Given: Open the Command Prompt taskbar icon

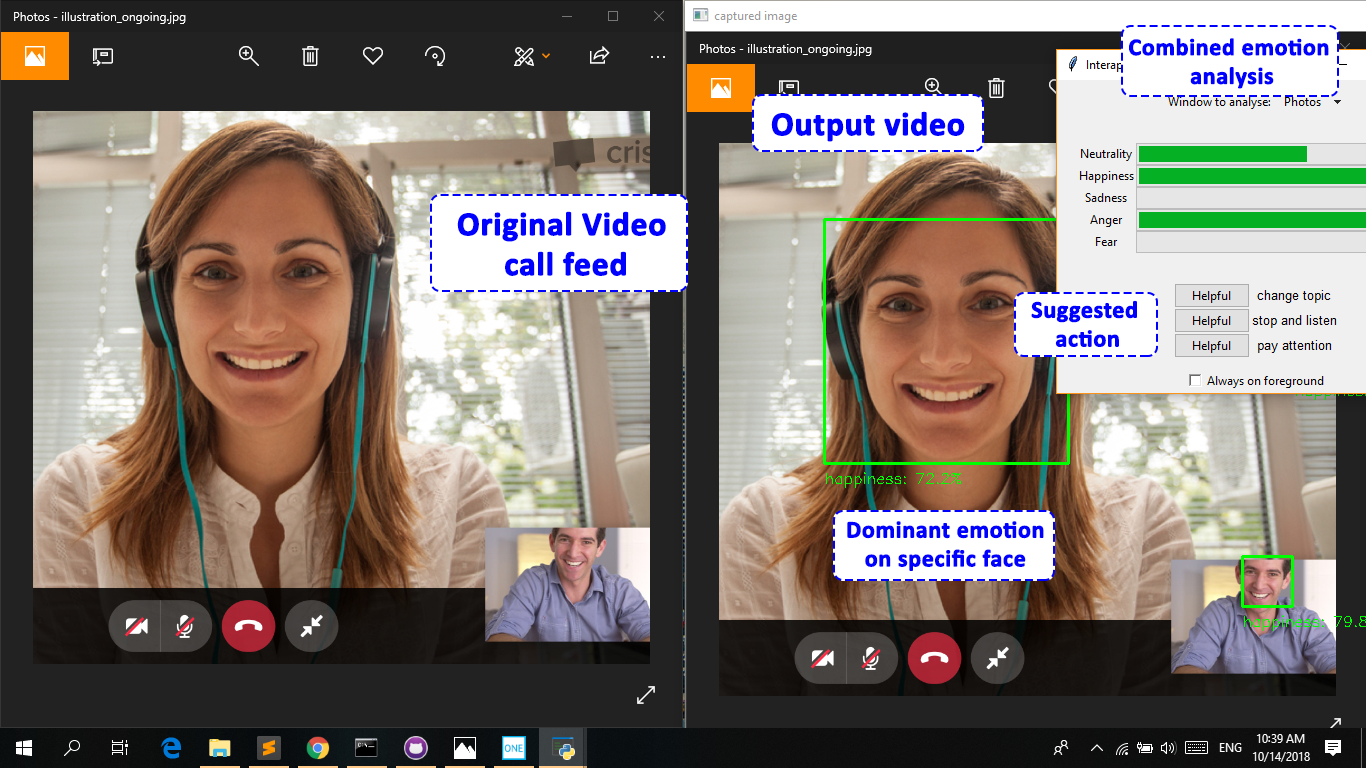Looking at the screenshot, I should point(367,748).
